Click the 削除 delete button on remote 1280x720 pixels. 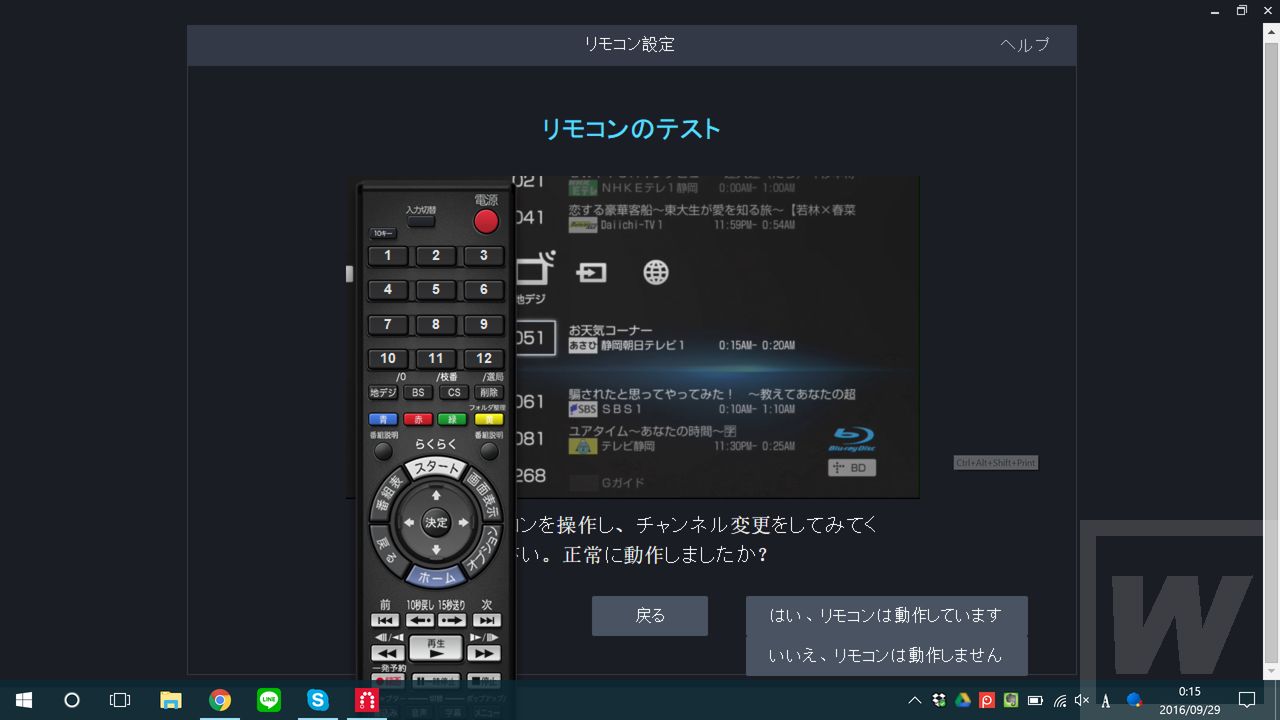coord(488,393)
